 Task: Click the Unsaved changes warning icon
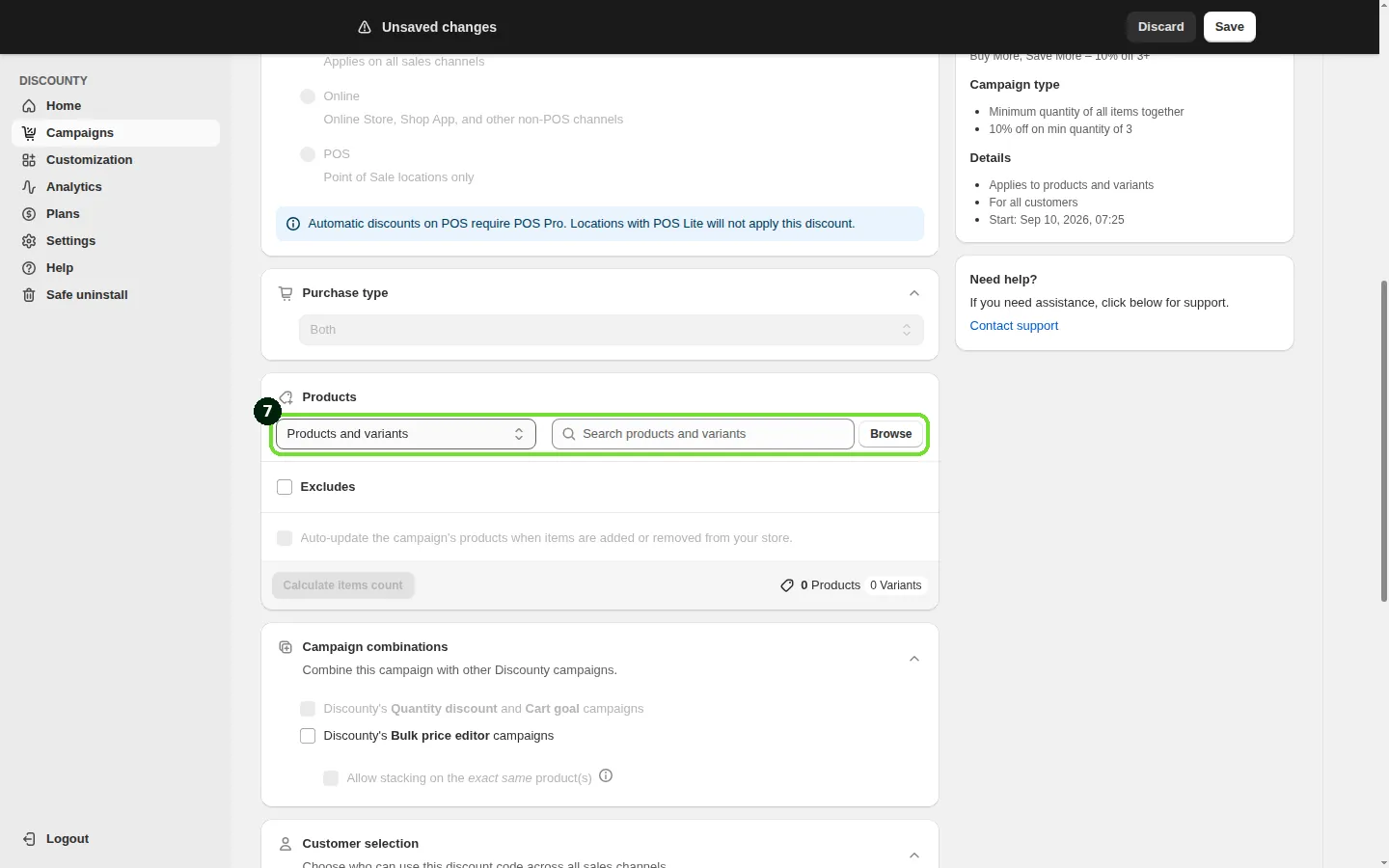pos(365,27)
